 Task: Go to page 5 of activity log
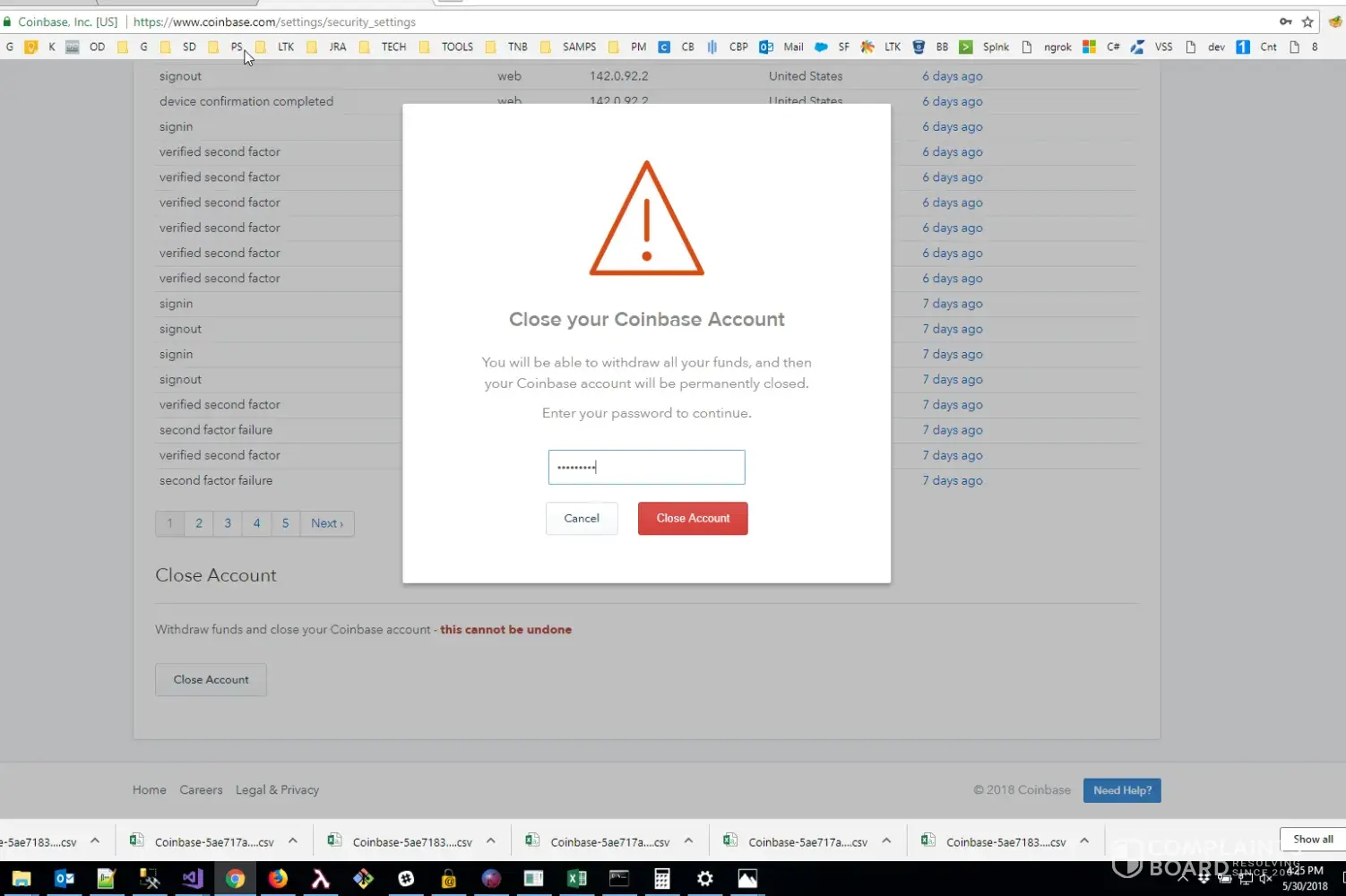[x=285, y=523]
